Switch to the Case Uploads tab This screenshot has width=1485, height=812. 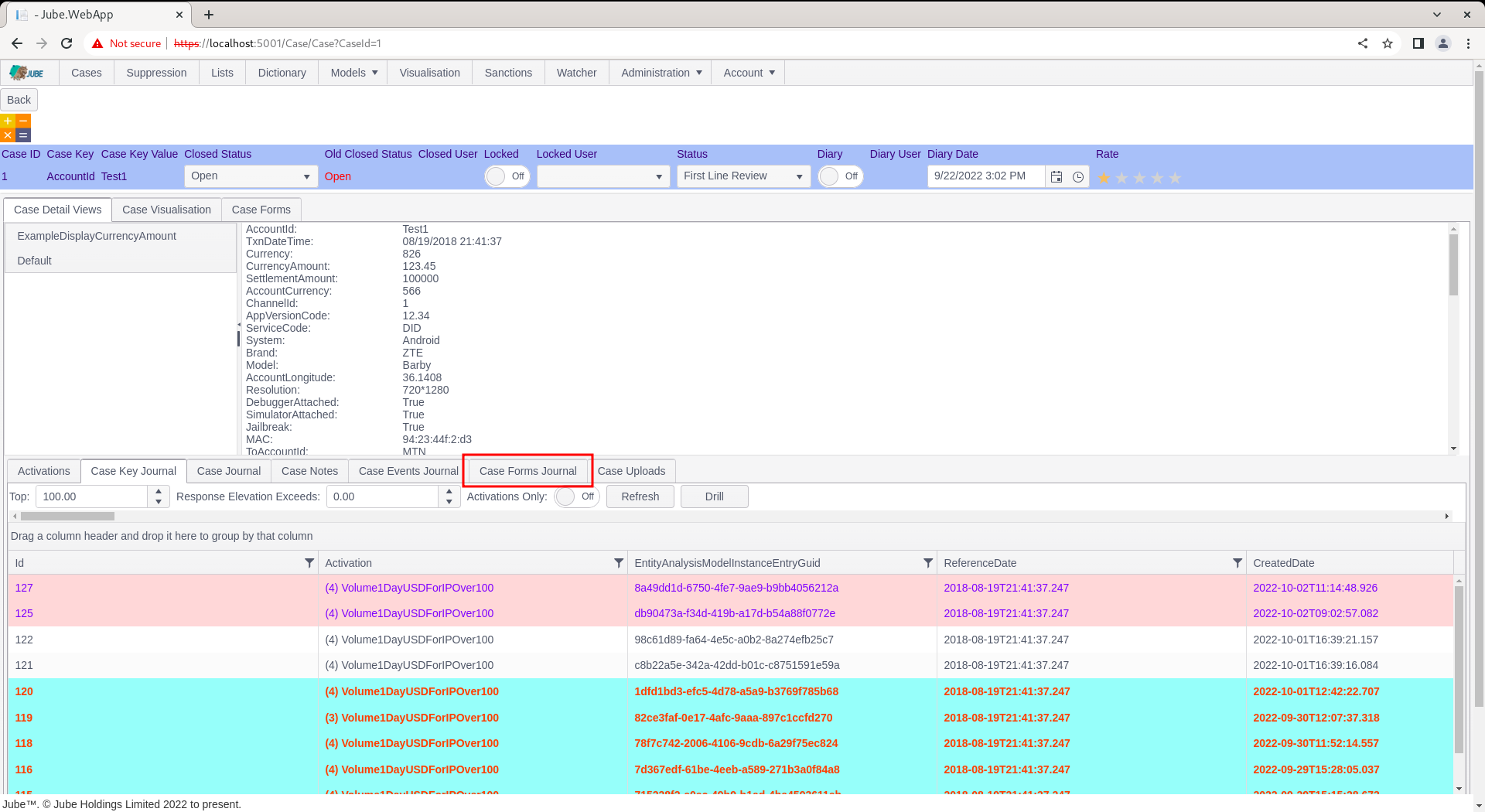pos(631,471)
